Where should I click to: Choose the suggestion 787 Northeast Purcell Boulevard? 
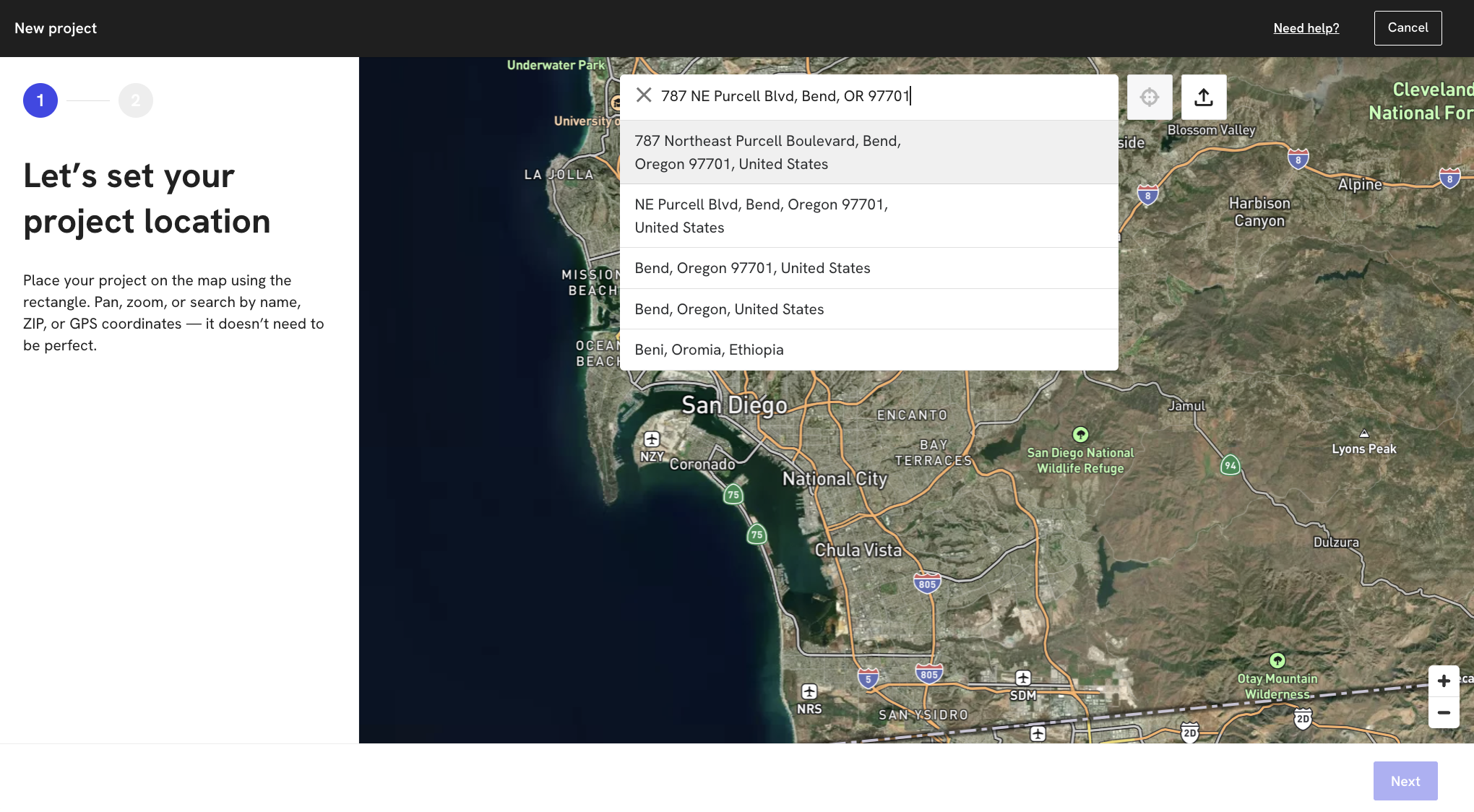tap(768, 152)
